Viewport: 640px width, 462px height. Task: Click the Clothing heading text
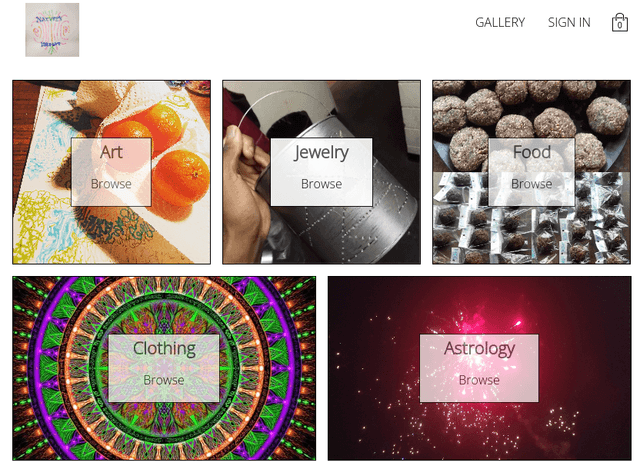164,349
